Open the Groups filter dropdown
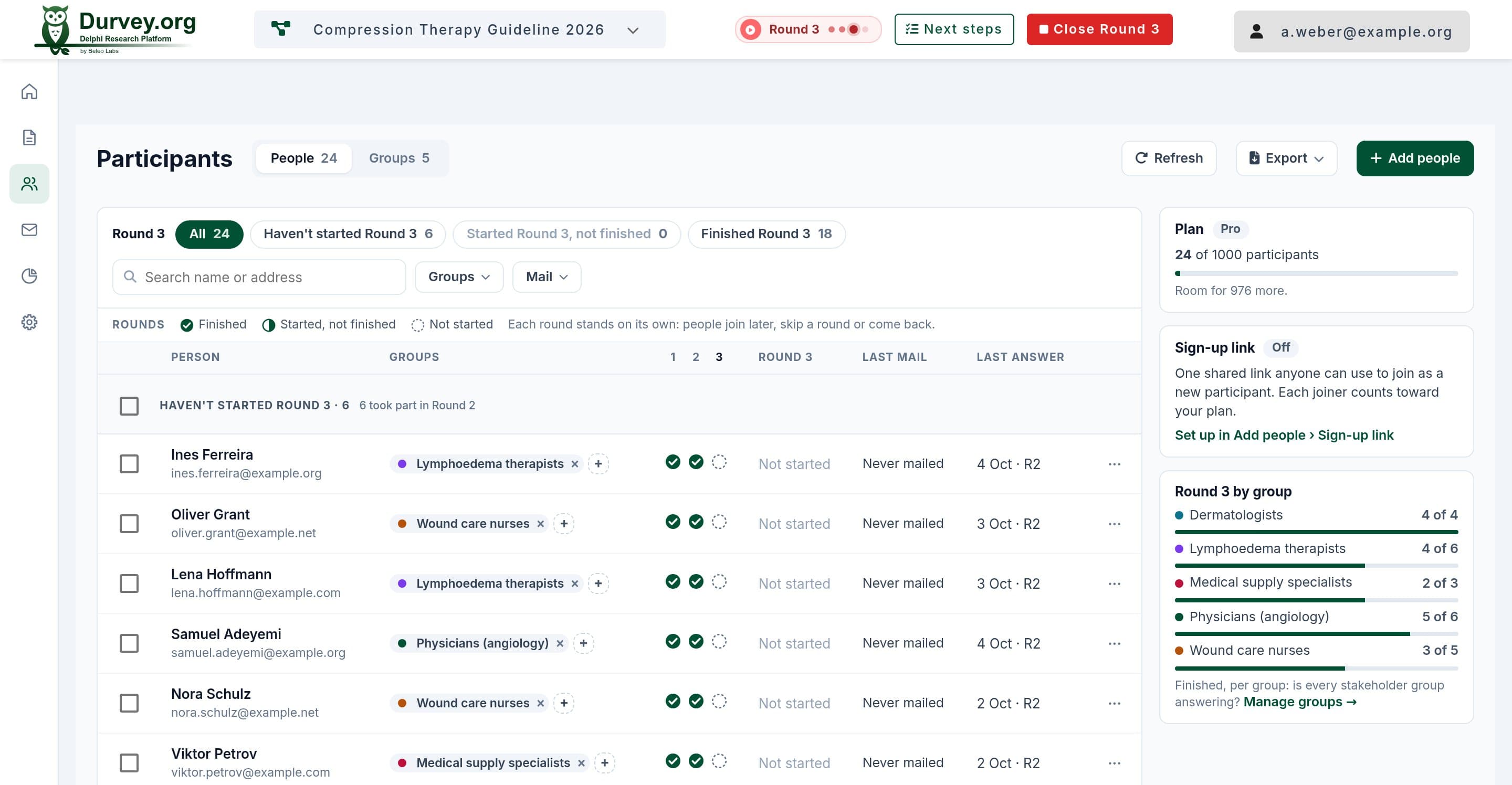Image resolution: width=1512 pixels, height=785 pixels. pos(459,277)
